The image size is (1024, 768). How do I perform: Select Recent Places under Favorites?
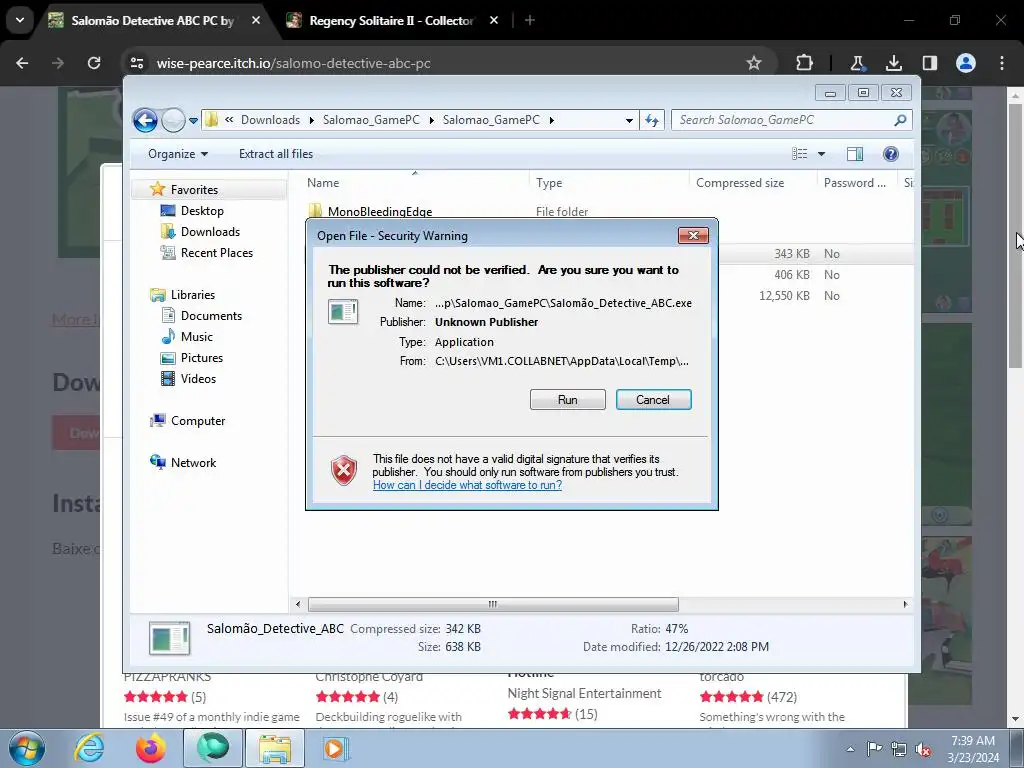216,253
